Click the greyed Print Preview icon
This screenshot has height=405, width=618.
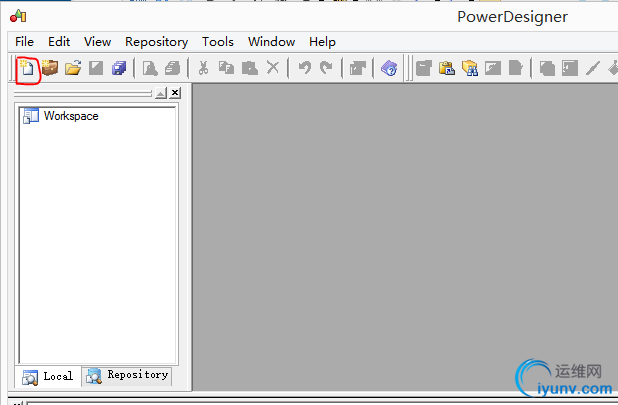(150, 68)
